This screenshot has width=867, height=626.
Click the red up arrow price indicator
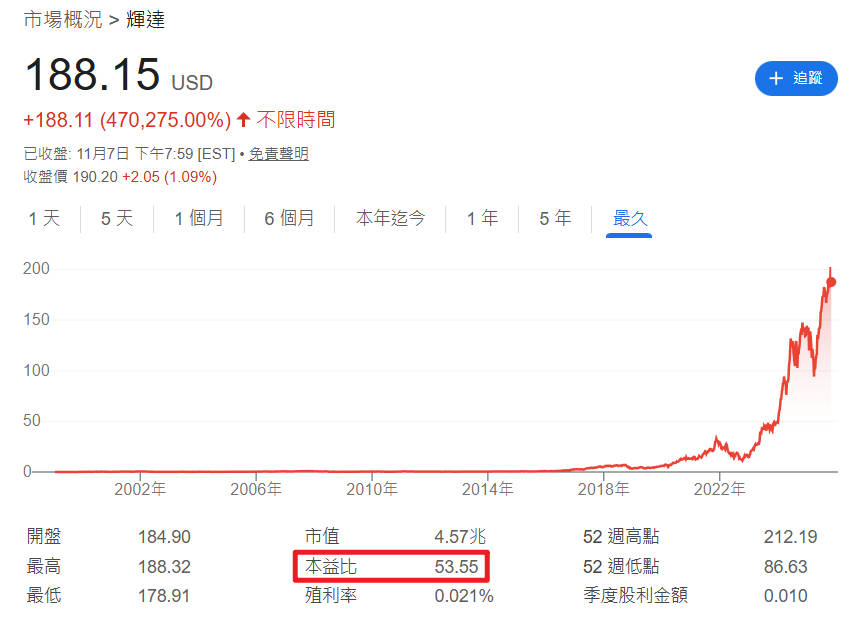click(x=243, y=120)
